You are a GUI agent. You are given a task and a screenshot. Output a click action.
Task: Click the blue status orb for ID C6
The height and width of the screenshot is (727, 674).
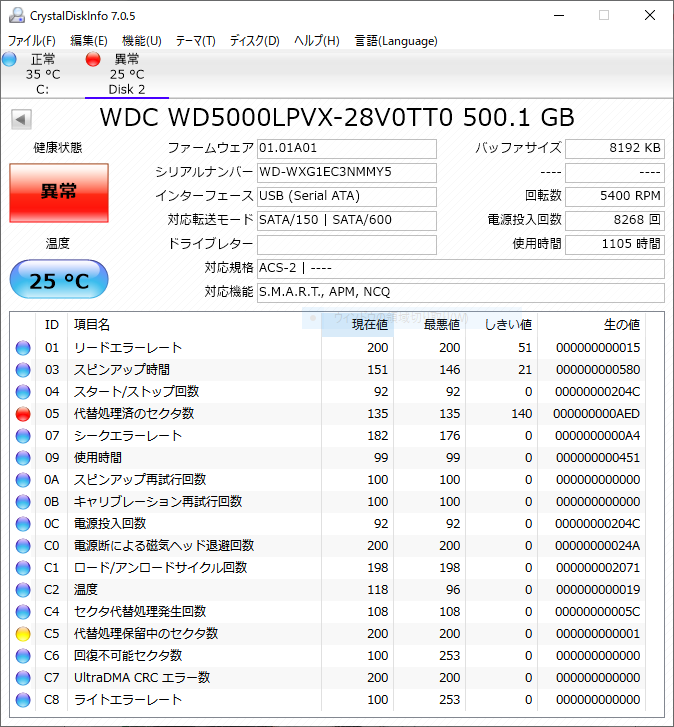tap(23, 656)
